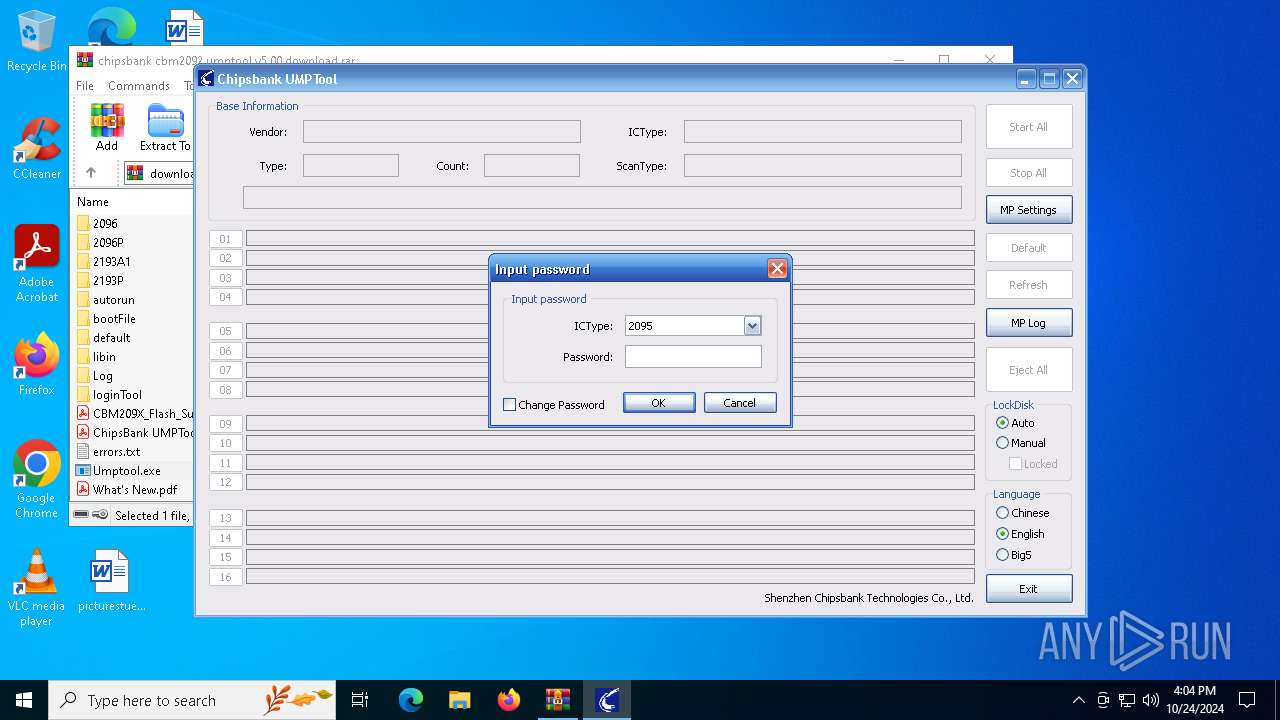Viewport: 1280px width, 720px height.
Task: Go up one folder level in WinRAR
Action: 91,173
